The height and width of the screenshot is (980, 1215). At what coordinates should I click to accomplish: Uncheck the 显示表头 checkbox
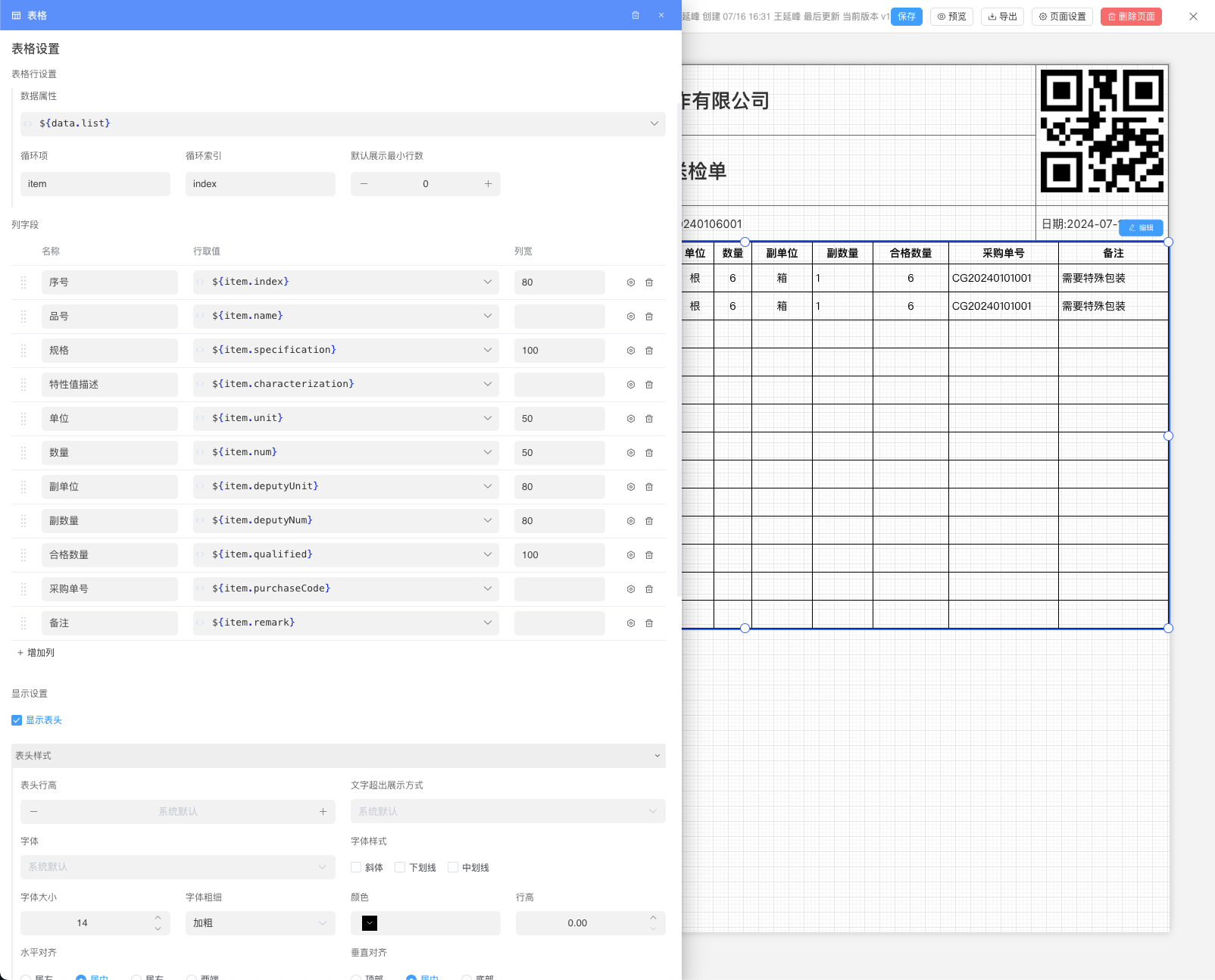17,719
